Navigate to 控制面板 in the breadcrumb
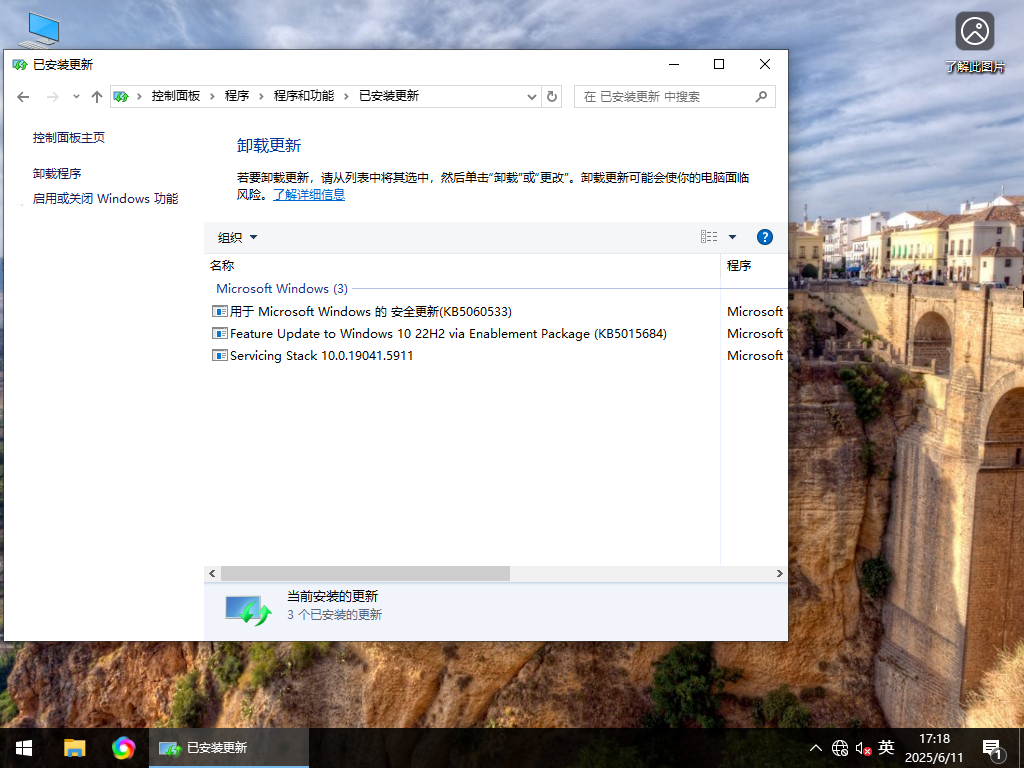This screenshot has width=1024, height=768. click(177, 96)
